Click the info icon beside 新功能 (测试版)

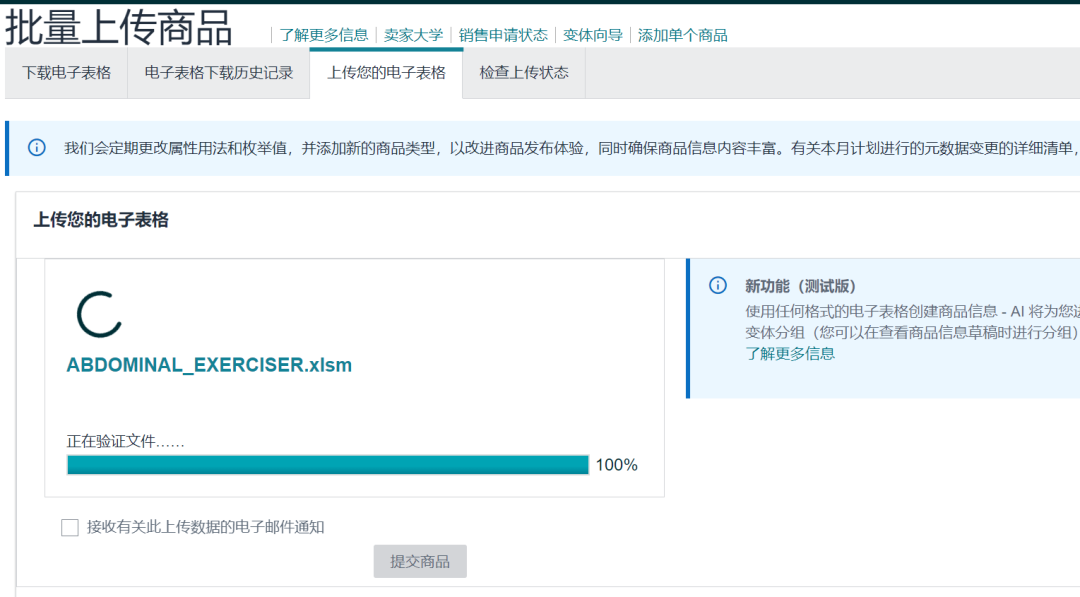point(717,285)
